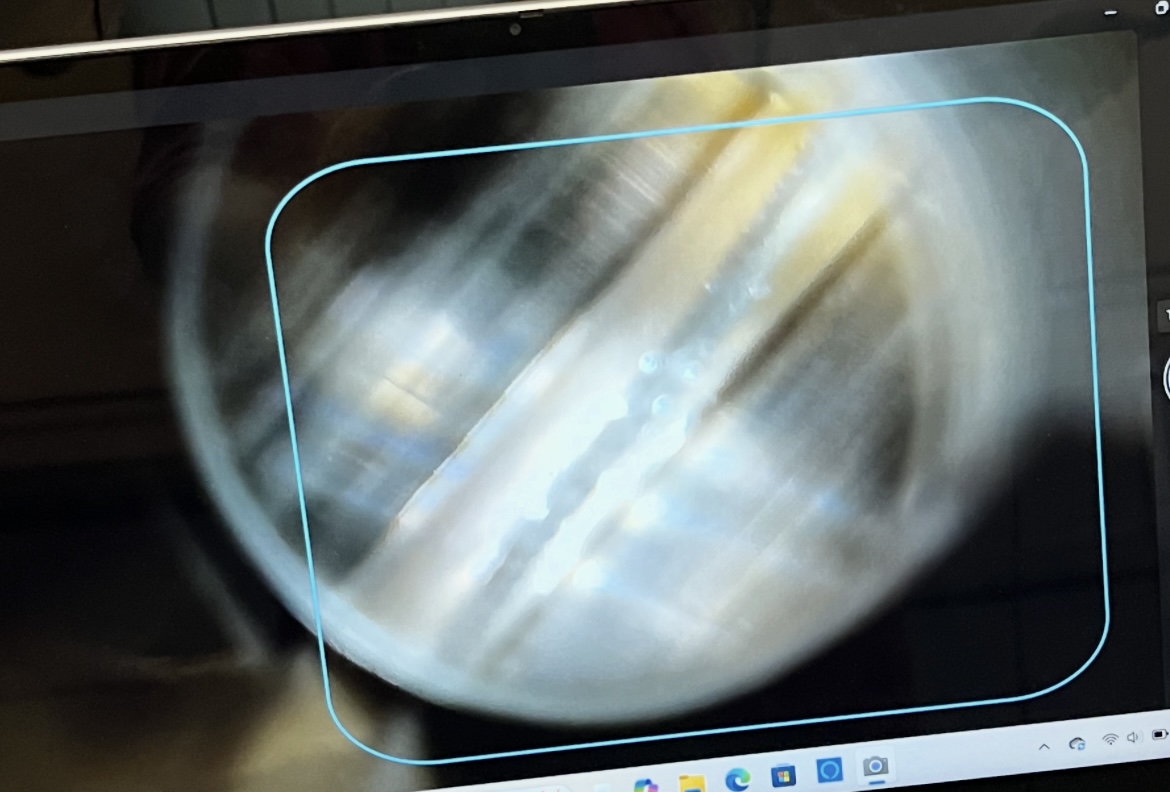
Task: Check the battery status icon
Action: tap(1160, 735)
